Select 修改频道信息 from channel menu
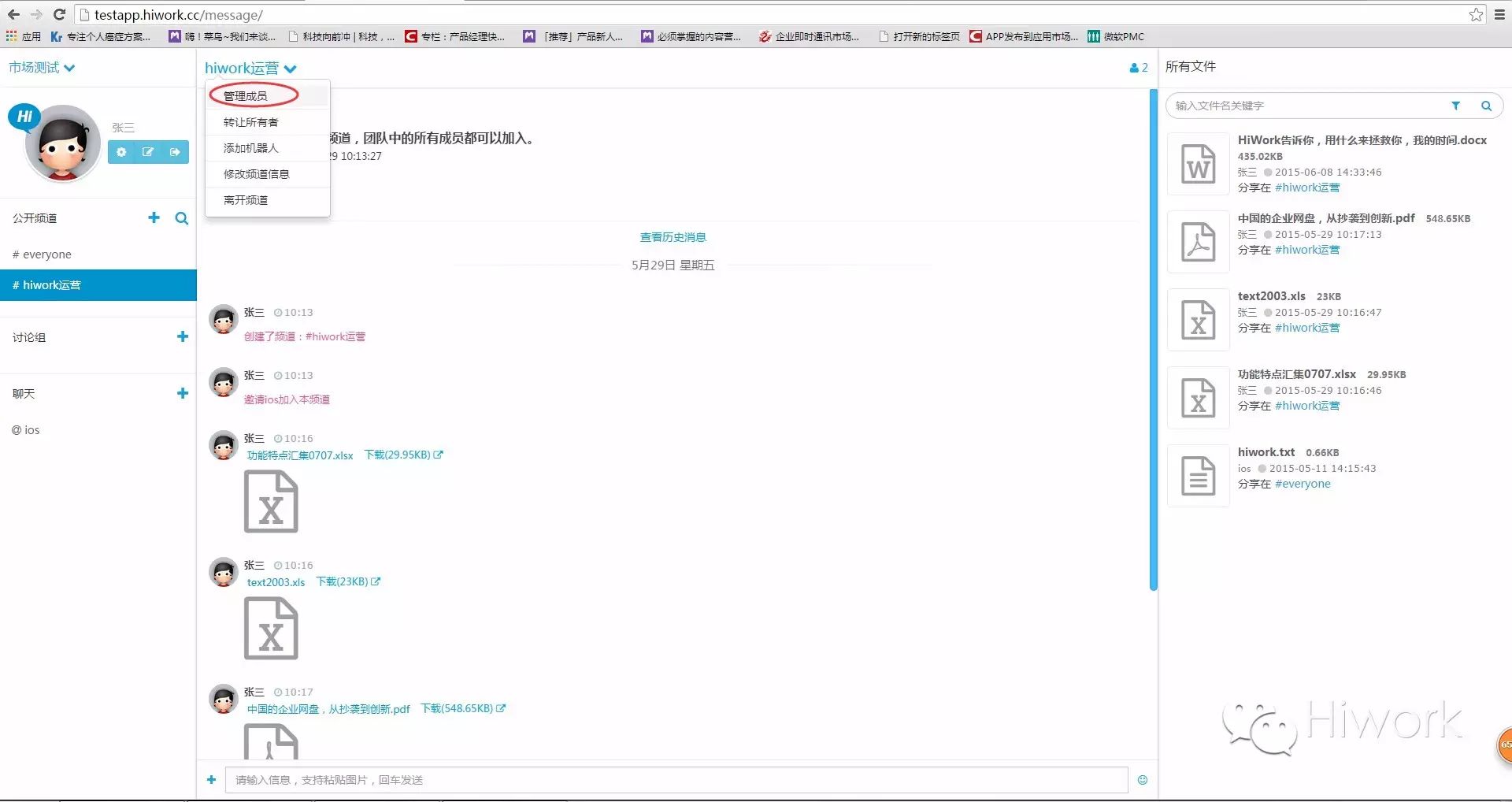The width and height of the screenshot is (1512, 802). point(267,174)
